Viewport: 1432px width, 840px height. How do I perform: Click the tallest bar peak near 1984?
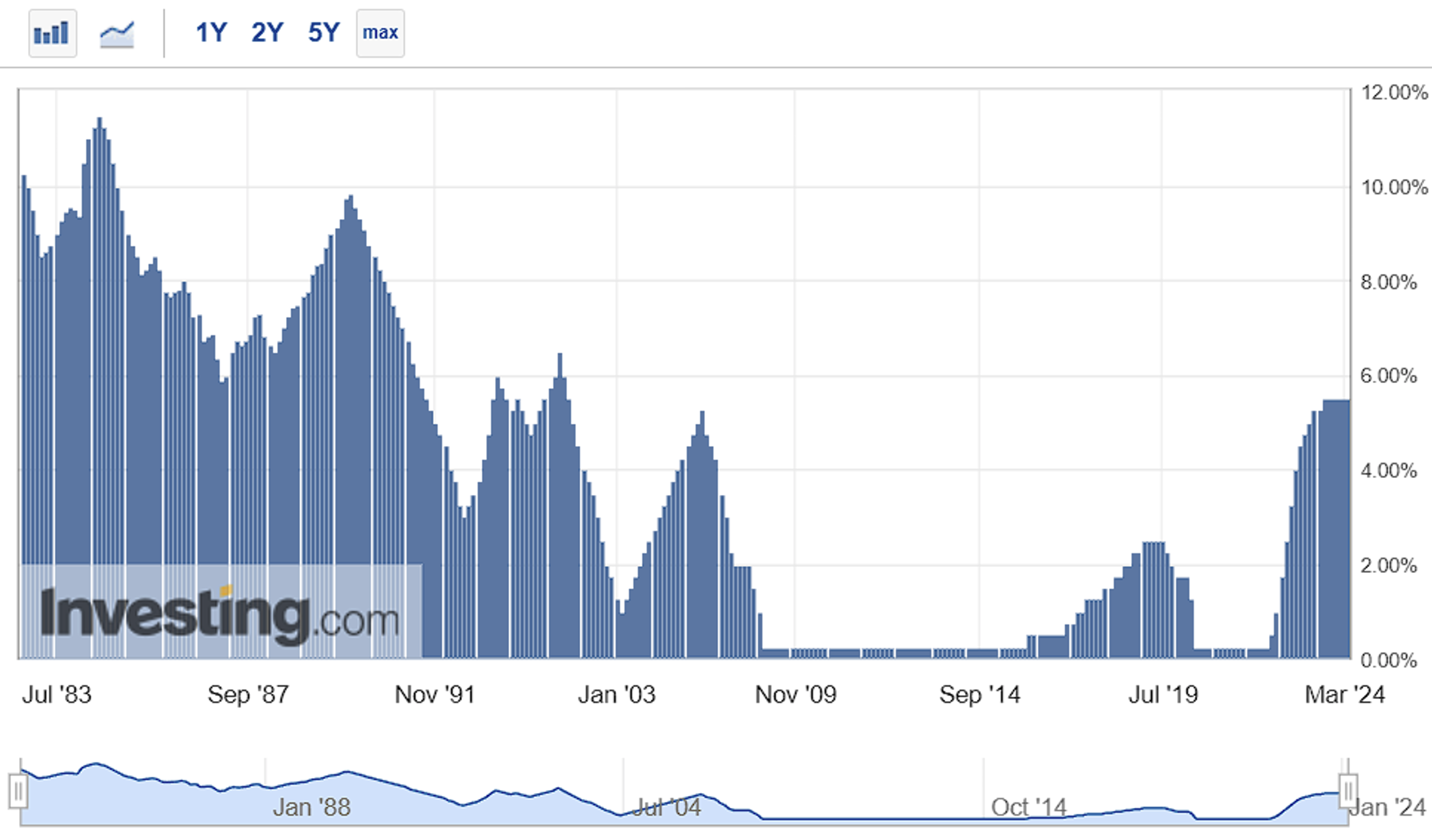pyautogui.click(x=99, y=388)
